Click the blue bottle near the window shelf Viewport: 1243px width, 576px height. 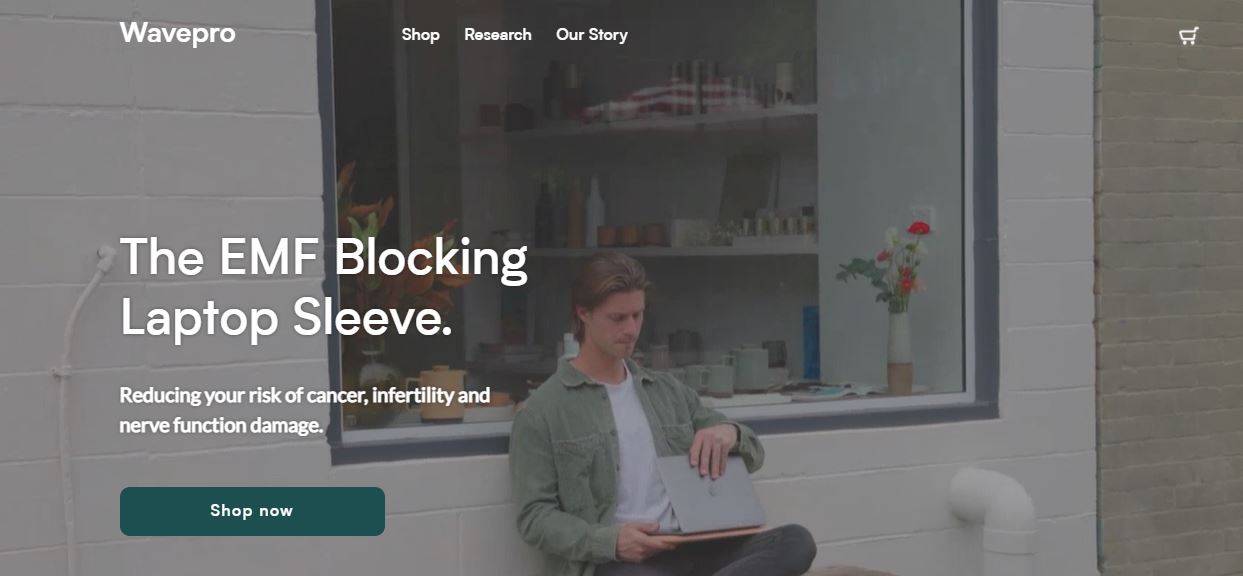pyautogui.click(x=810, y=342)
